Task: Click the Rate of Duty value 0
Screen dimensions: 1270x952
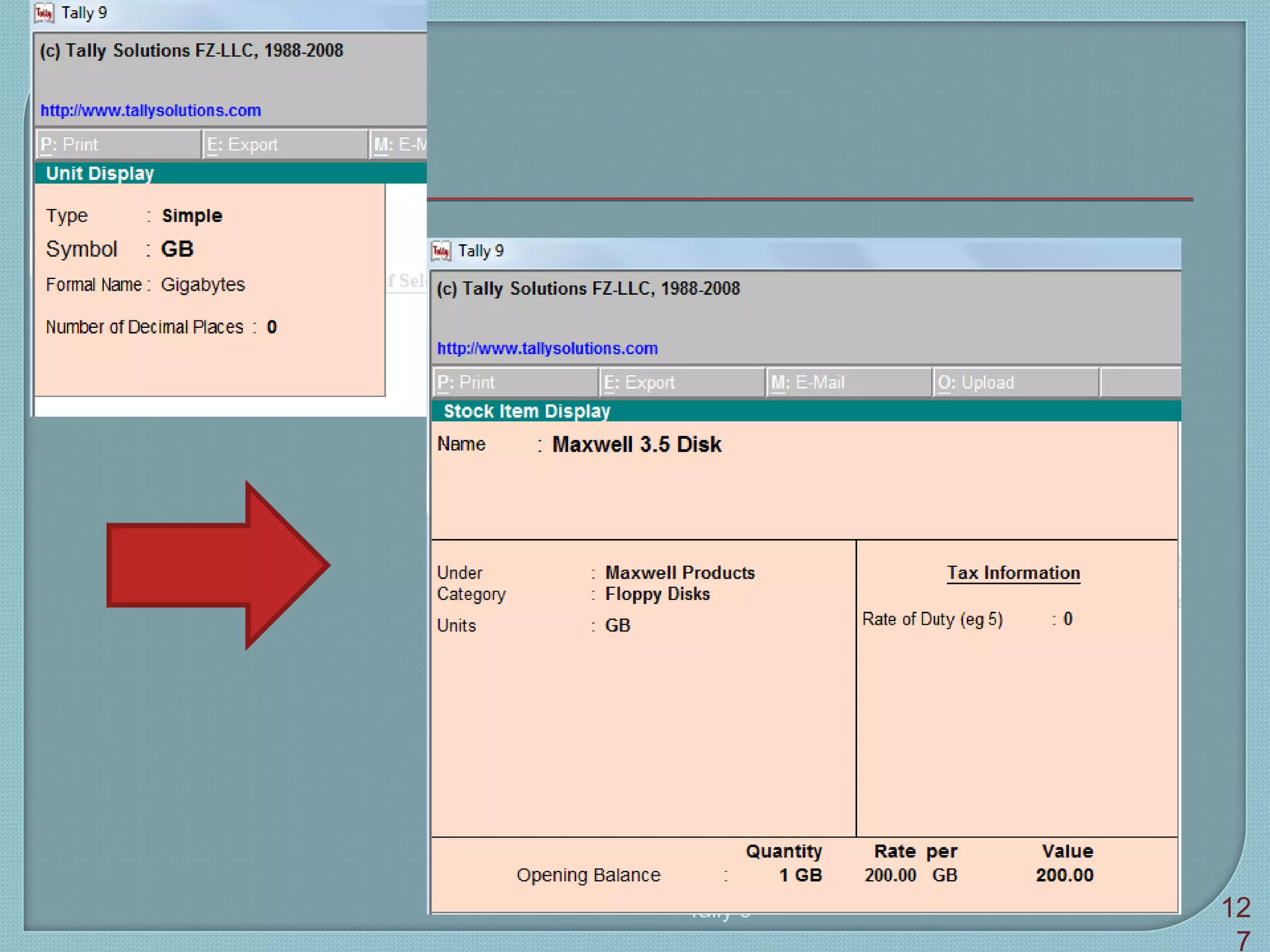Action: [x=1068, y=619]
